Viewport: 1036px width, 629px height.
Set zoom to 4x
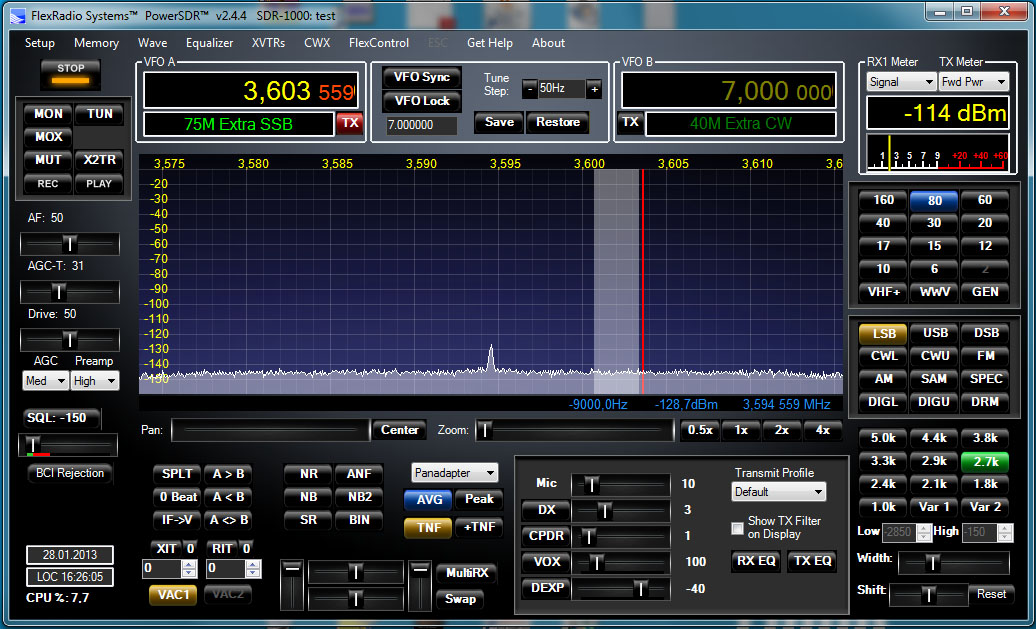coord(823,430)
